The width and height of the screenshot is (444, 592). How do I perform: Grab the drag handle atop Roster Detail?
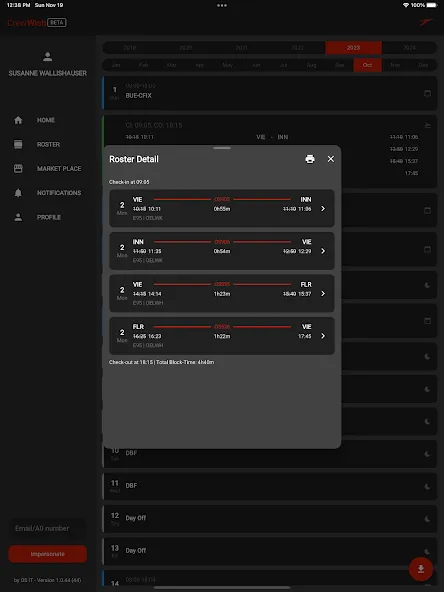tap(222, 148)
